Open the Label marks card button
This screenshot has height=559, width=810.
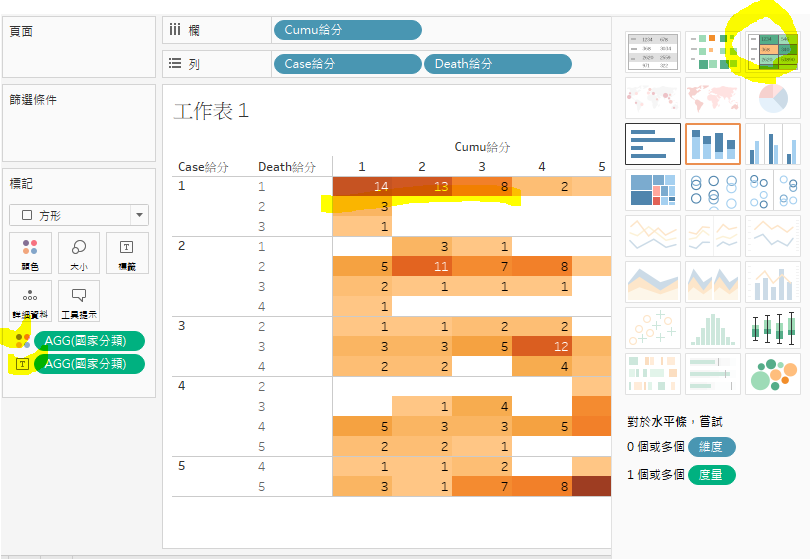[x=127, y=253]
